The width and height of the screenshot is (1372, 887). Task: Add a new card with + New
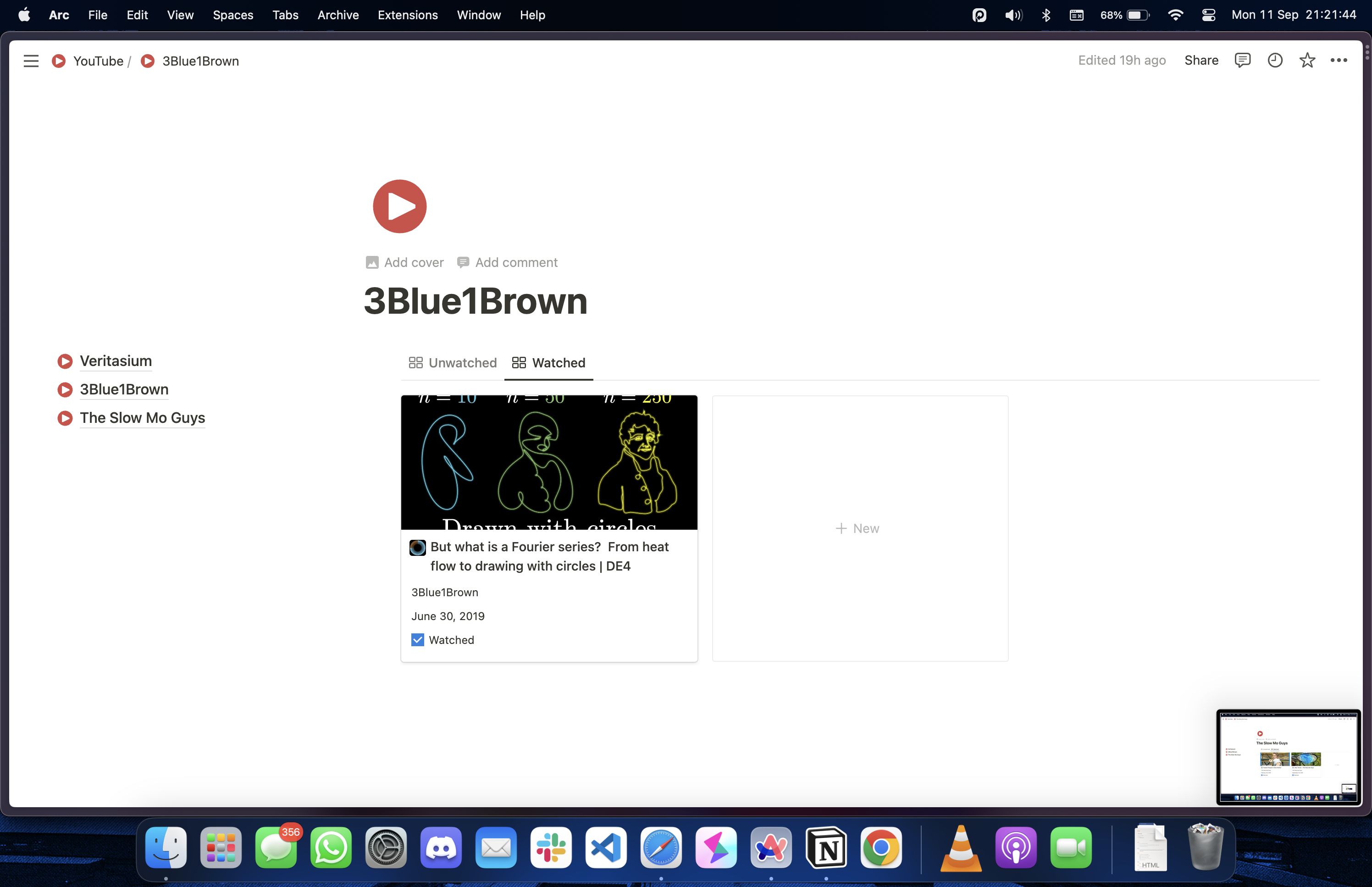tap(857, 528)
